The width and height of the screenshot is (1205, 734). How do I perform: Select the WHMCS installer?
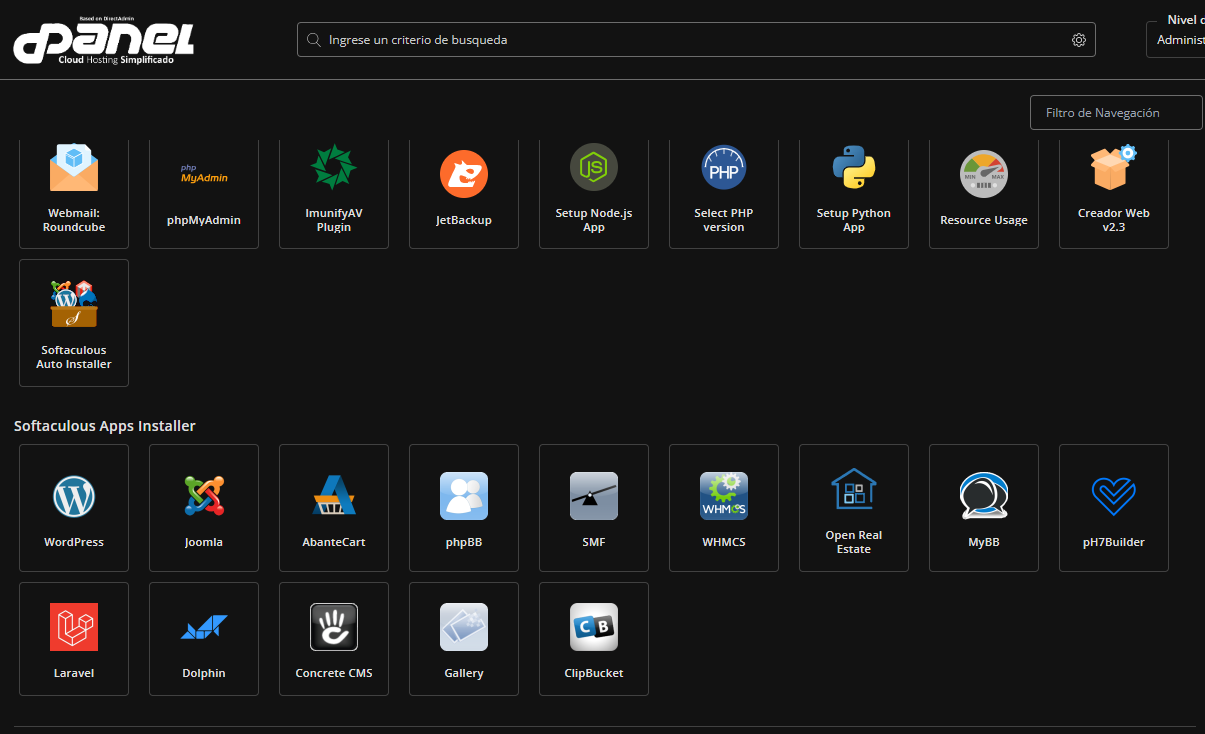[723, 508]
